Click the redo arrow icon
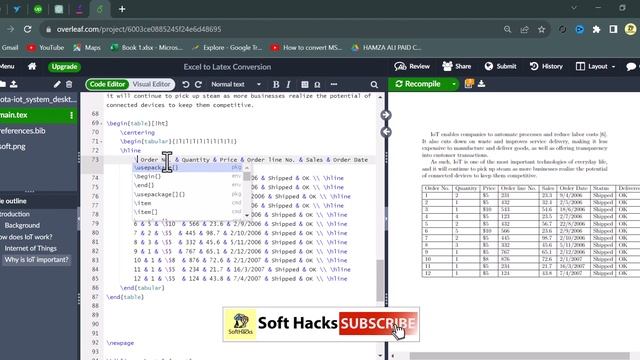 click(x=198, y=84)
